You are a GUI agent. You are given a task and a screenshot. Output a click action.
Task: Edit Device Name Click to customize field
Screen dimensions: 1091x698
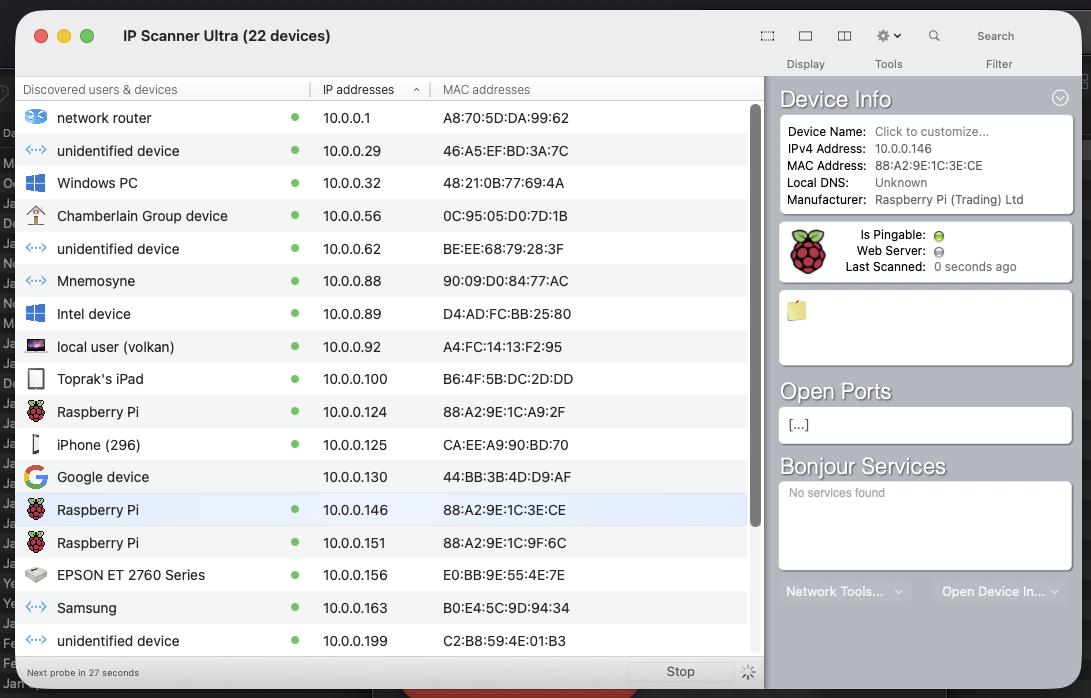931,132
